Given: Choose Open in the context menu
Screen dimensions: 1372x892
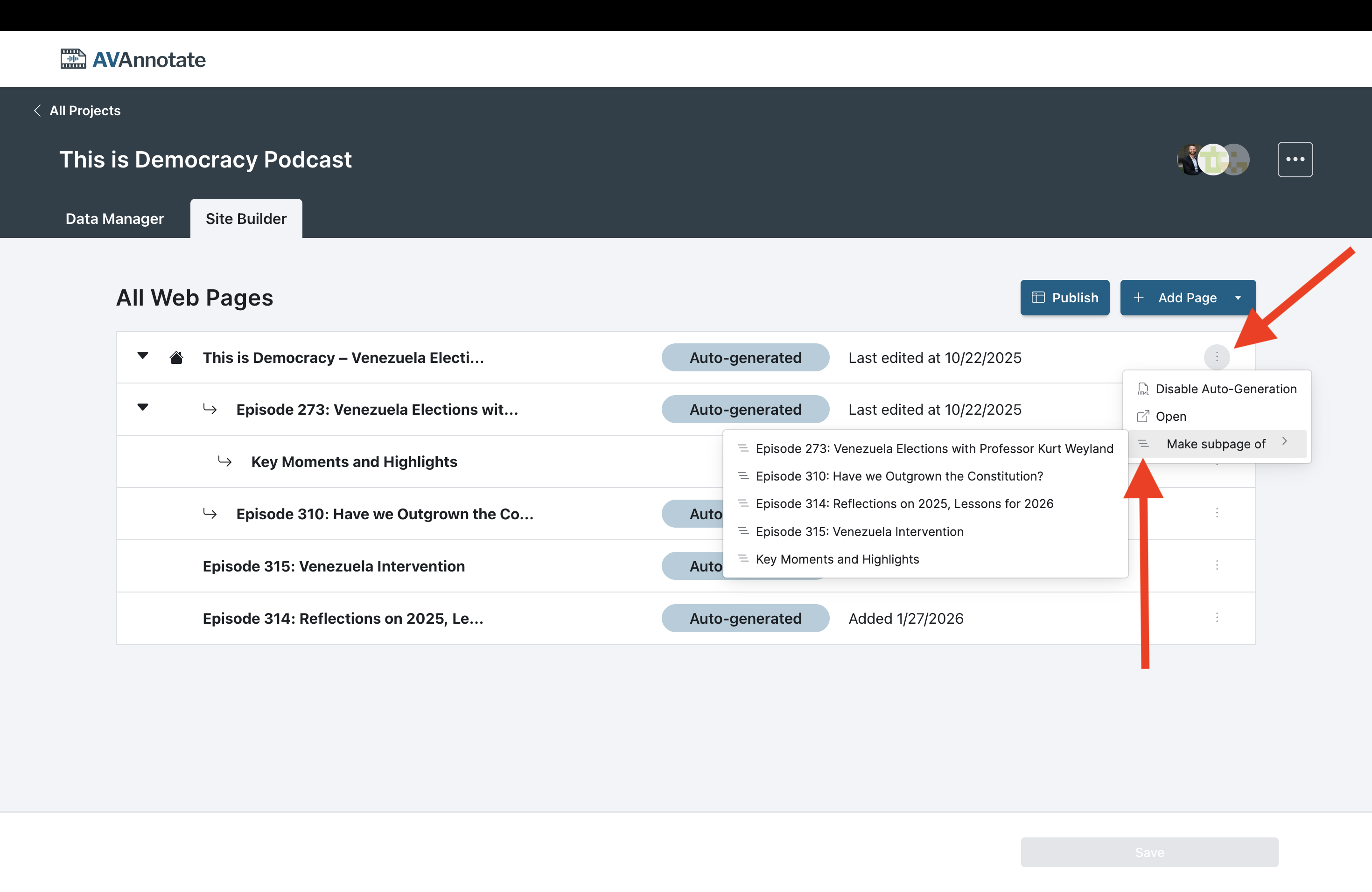Looking at the screenshot, I should click(1170, 417).
